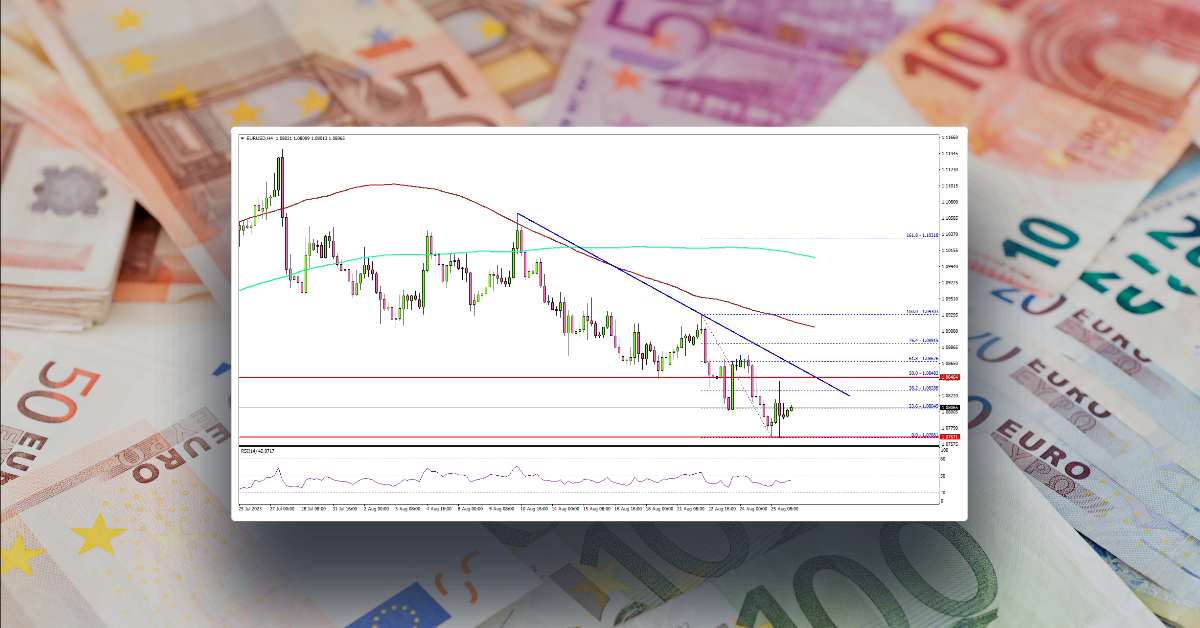Toggle the 23.6 - 1.08045 retracement level
Viewport: 1200px width, 628px height.
pos(921,404)
